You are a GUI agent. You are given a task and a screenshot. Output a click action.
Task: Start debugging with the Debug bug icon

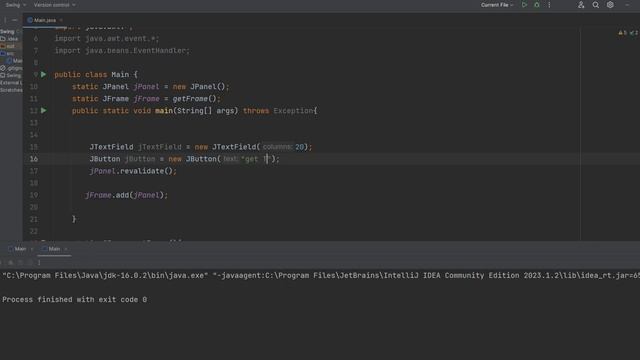(x=537, y=5)
